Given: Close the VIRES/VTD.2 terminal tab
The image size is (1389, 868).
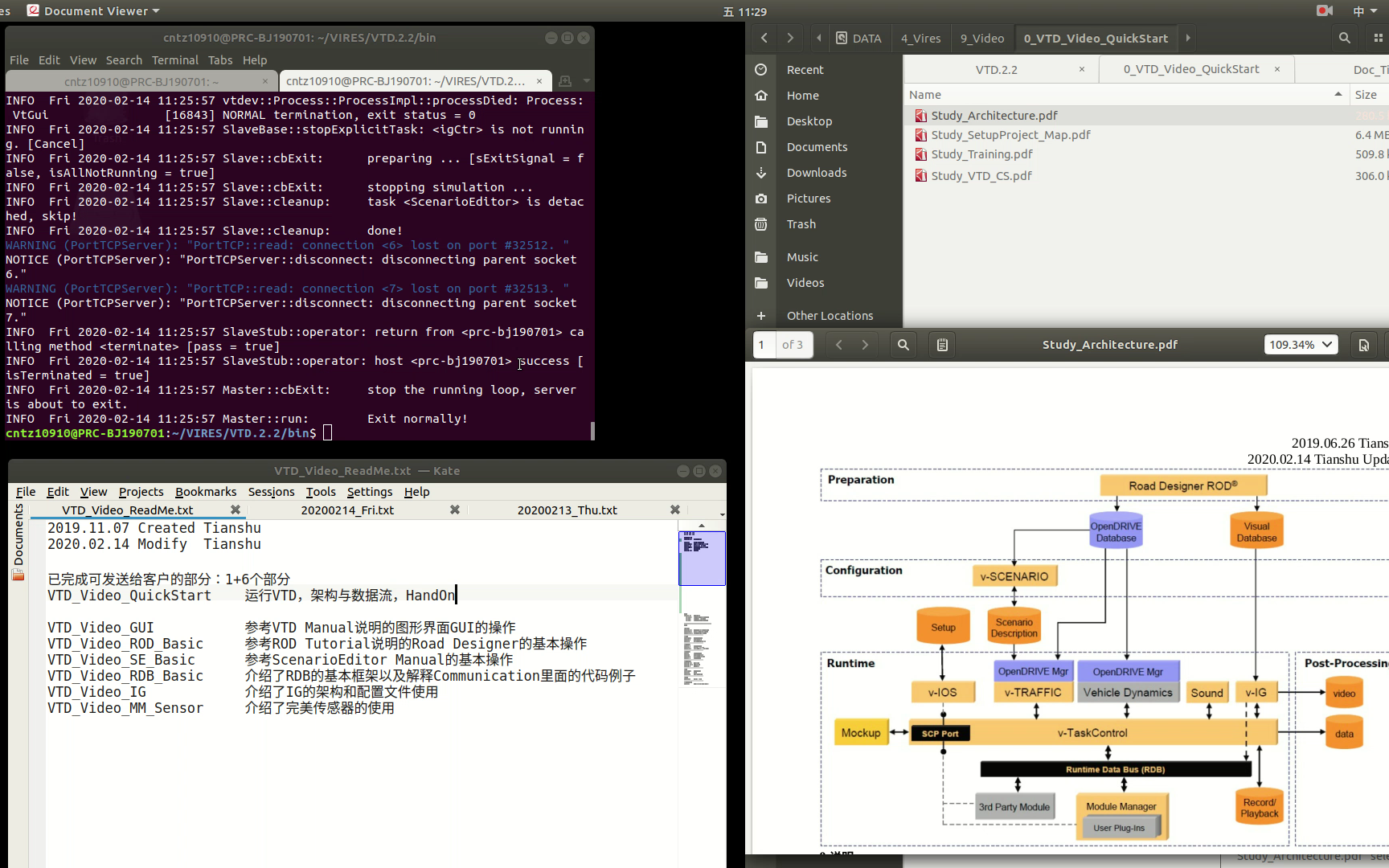Looking at the screenshot, I should [x=539, y=81].
